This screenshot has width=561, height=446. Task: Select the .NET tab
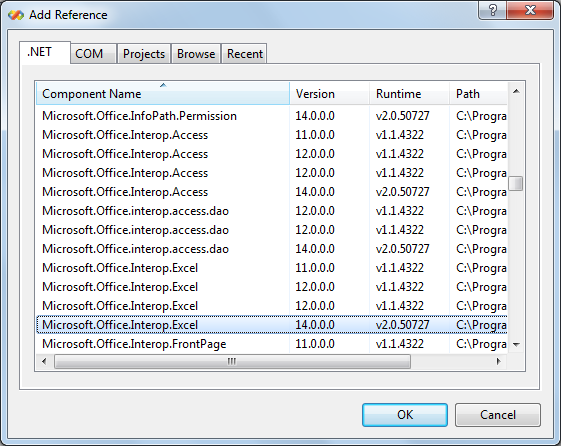(45, 53)
